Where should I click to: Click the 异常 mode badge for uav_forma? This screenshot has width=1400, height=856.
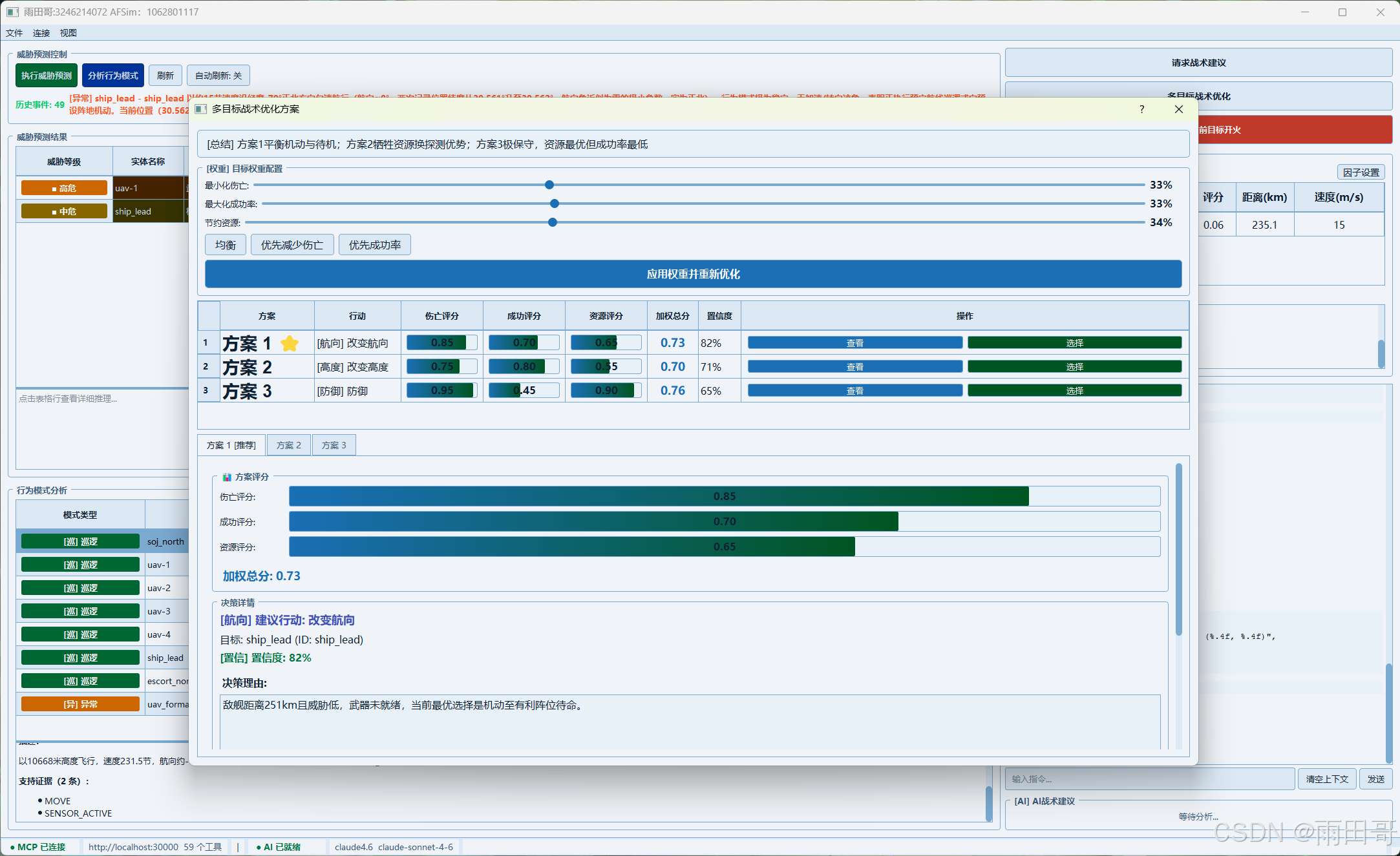(80, 704)
